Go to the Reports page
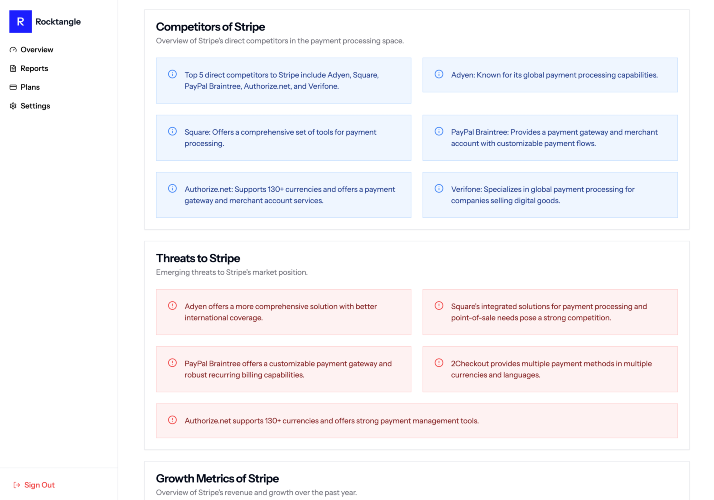 tap(29, 68)
